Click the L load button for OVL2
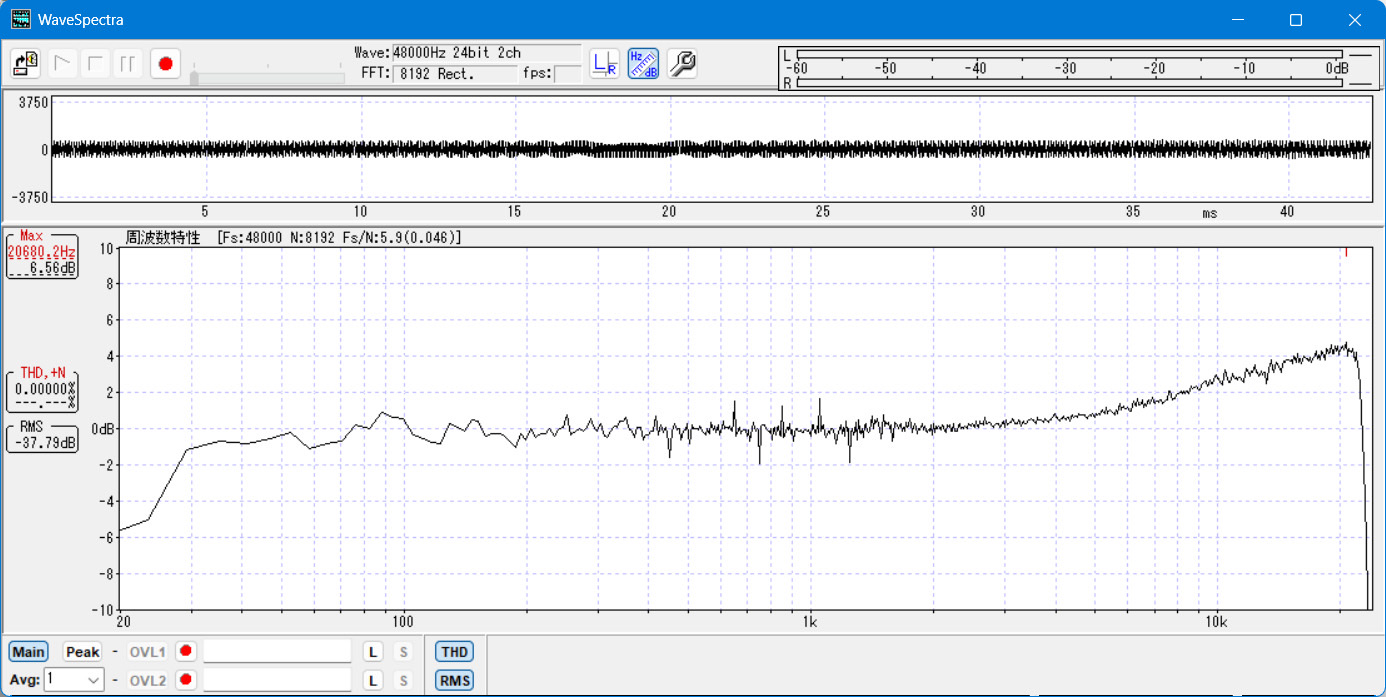 point(372,681)
